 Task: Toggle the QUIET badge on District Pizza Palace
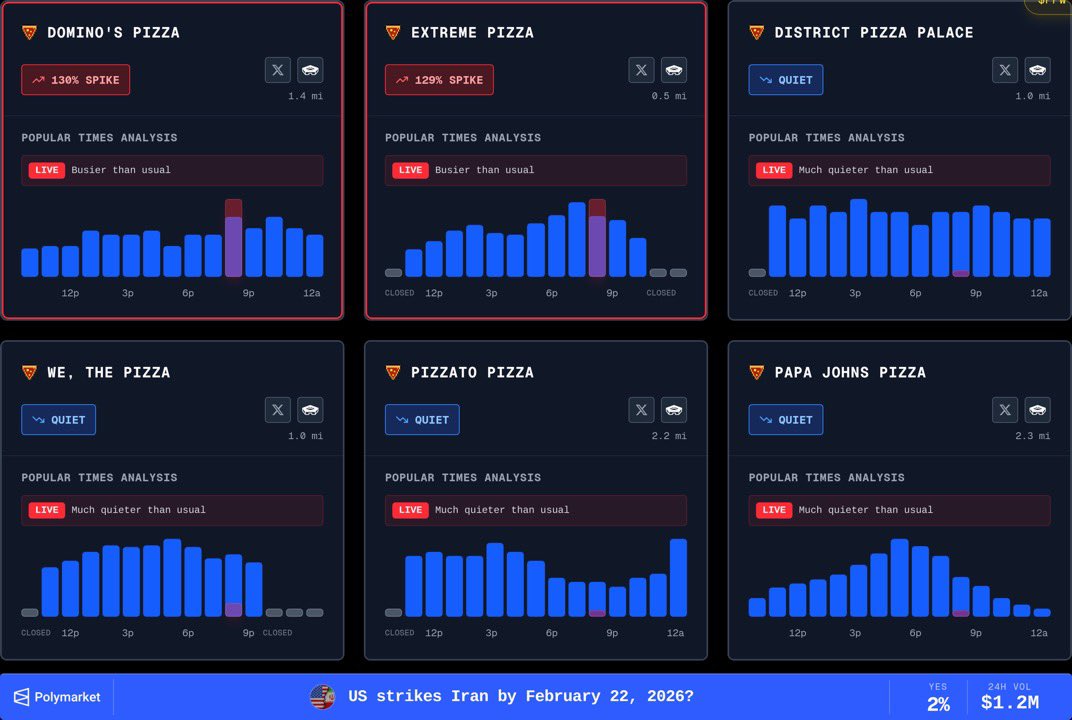tap(786, 79)
